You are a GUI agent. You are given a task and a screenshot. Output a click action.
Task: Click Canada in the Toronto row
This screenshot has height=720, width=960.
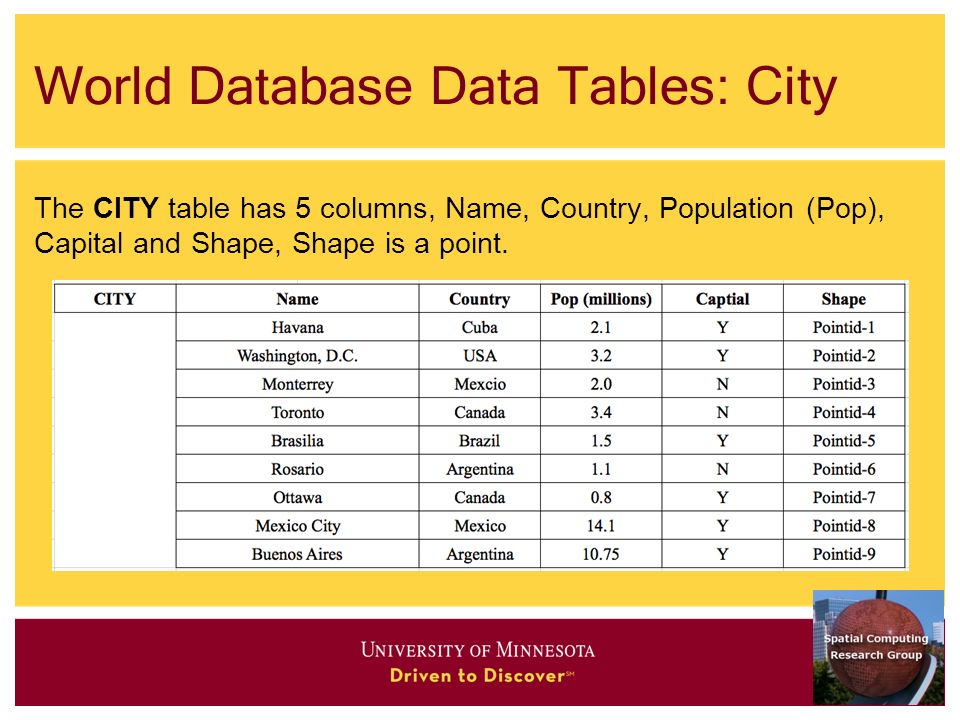coord(479,413)
